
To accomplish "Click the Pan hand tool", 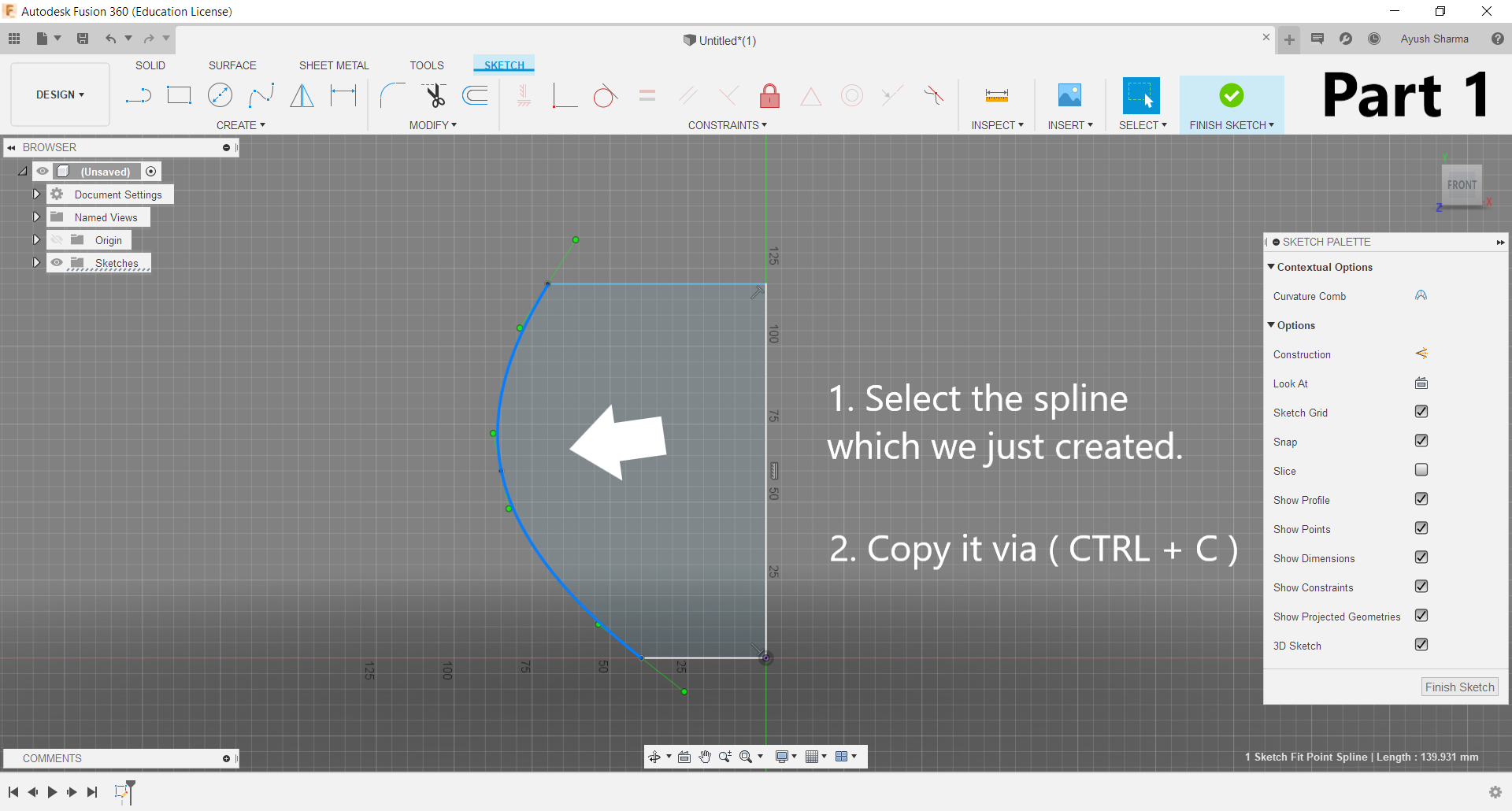I will pyautogui.click(x=705, y=757).
